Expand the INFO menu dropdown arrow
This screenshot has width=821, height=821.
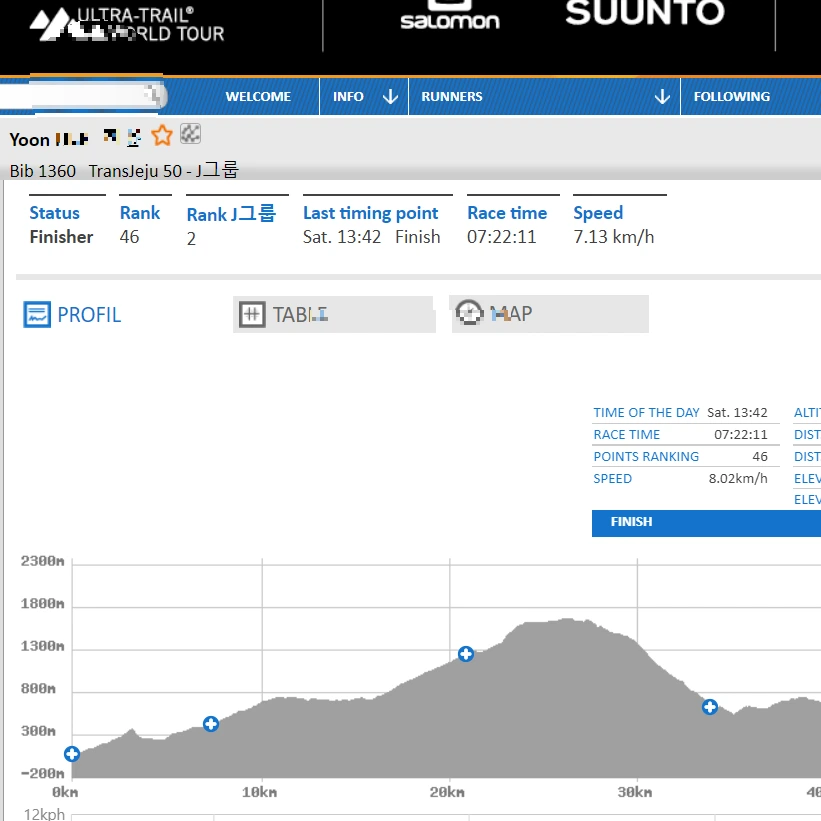click(390, 97)
